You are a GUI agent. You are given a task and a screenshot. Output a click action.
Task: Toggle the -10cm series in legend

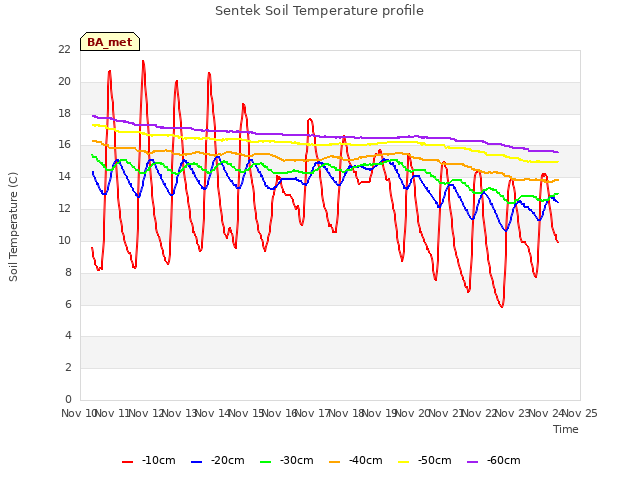coord(149,461)
